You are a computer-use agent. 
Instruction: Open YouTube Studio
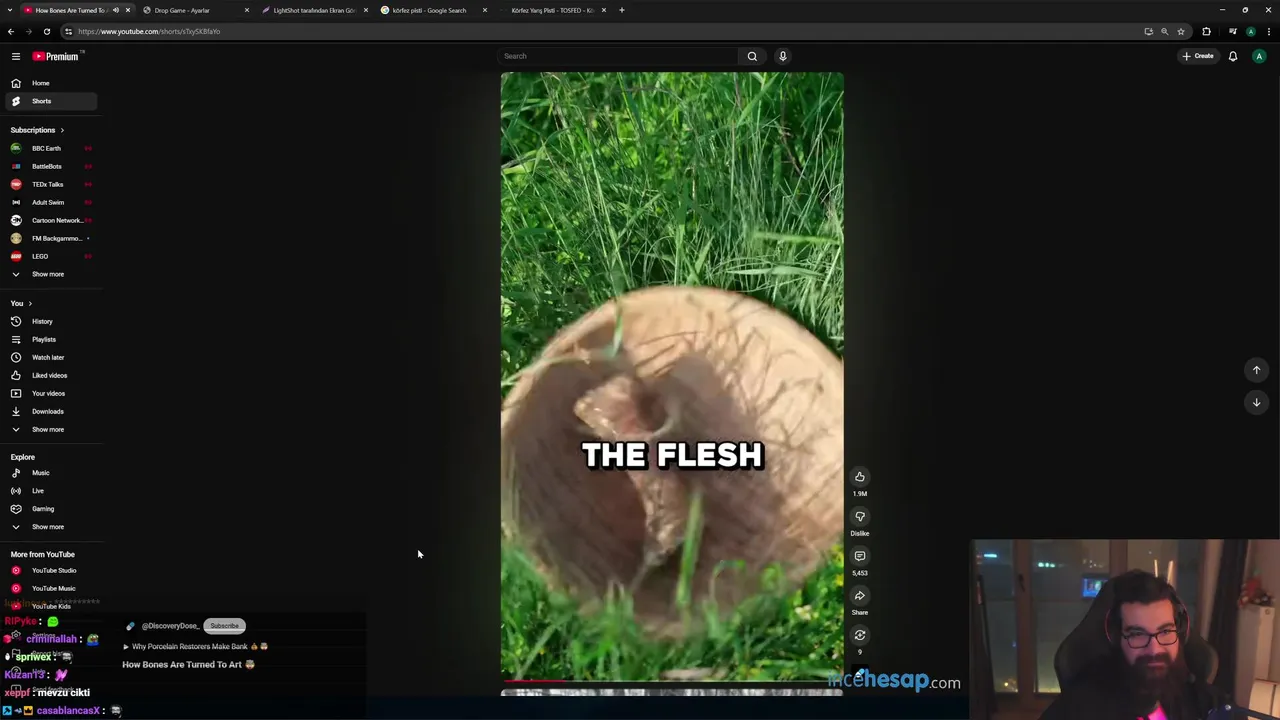(49, 570)
